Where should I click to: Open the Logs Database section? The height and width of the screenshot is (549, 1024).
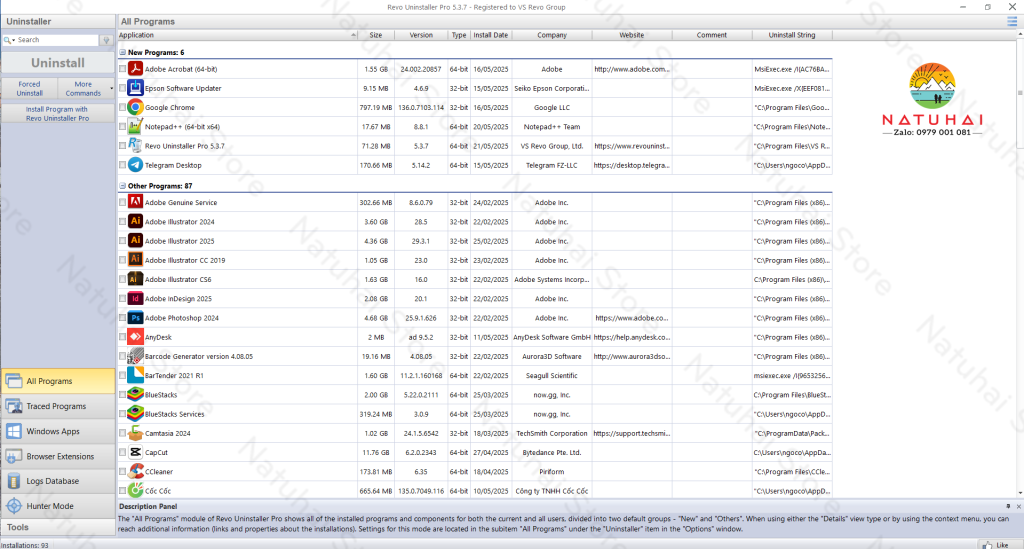click(58, 481)
